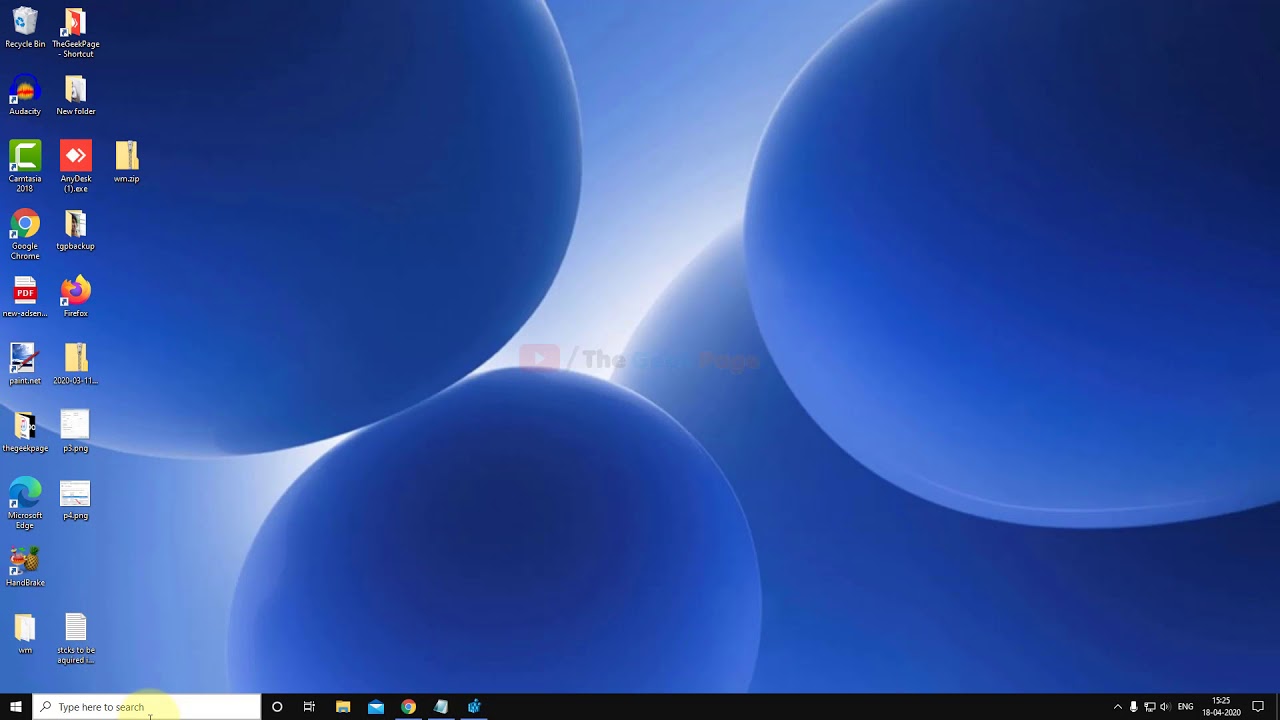The height and width of the screenshot is (720, 1280).
Task: Select the Camtasia 2018 desktop icon
Action: tap(25, 167)
